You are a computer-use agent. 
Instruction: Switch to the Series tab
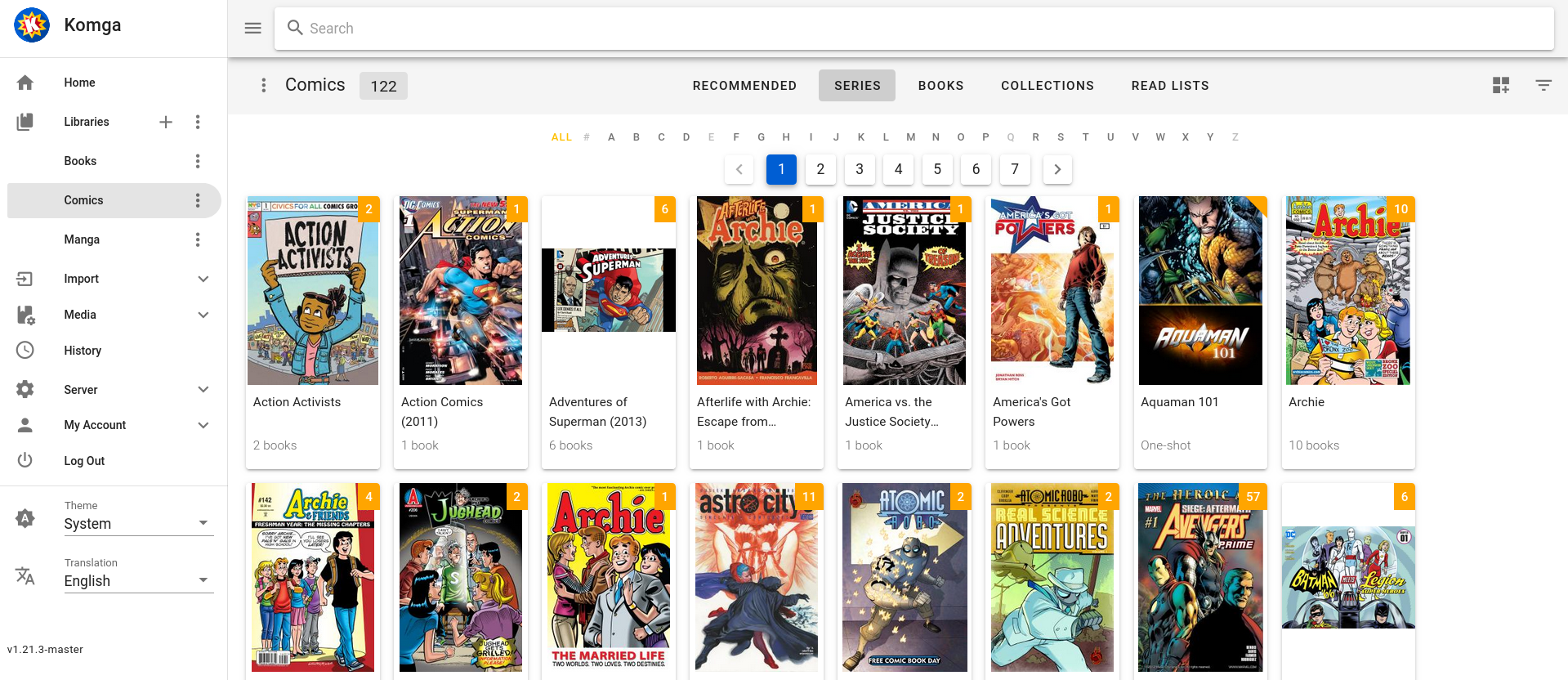857,86
